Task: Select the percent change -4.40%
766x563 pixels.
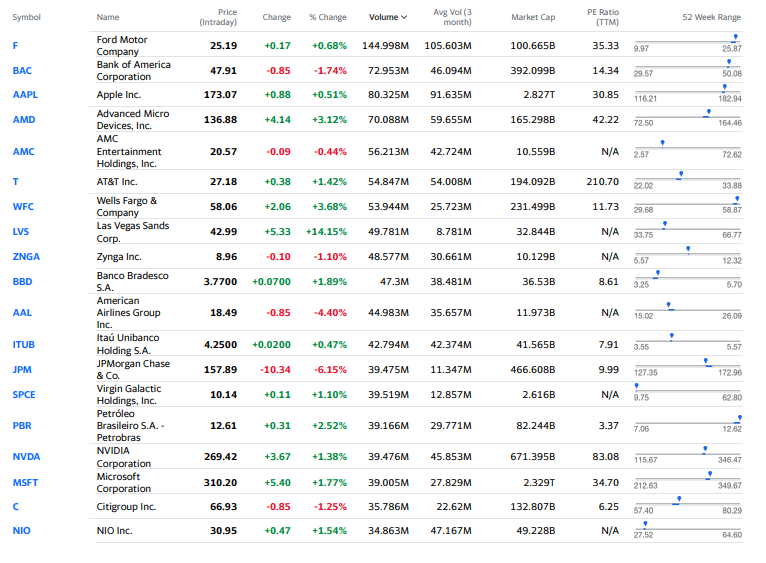Action: [x=330, y=312]
